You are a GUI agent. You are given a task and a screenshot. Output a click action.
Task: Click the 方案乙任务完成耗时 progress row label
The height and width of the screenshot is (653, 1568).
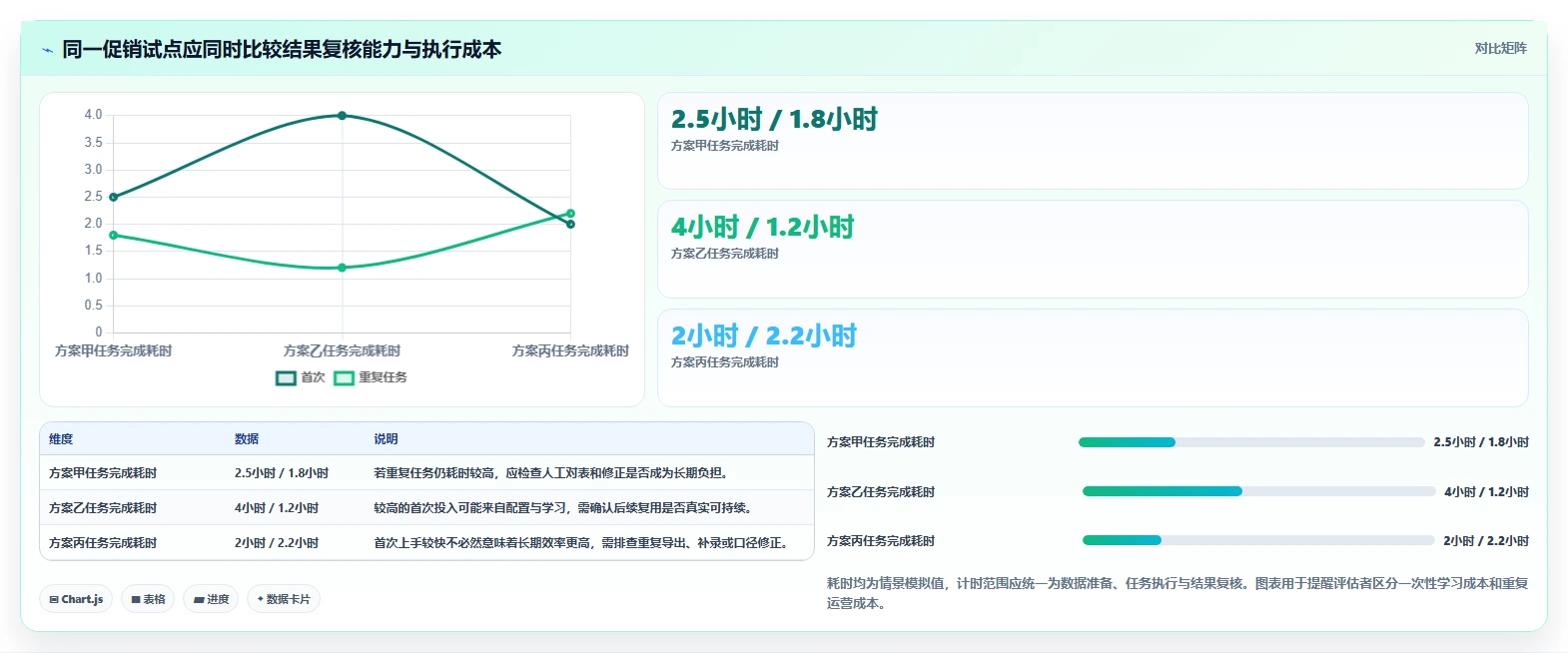pos(881,492)
